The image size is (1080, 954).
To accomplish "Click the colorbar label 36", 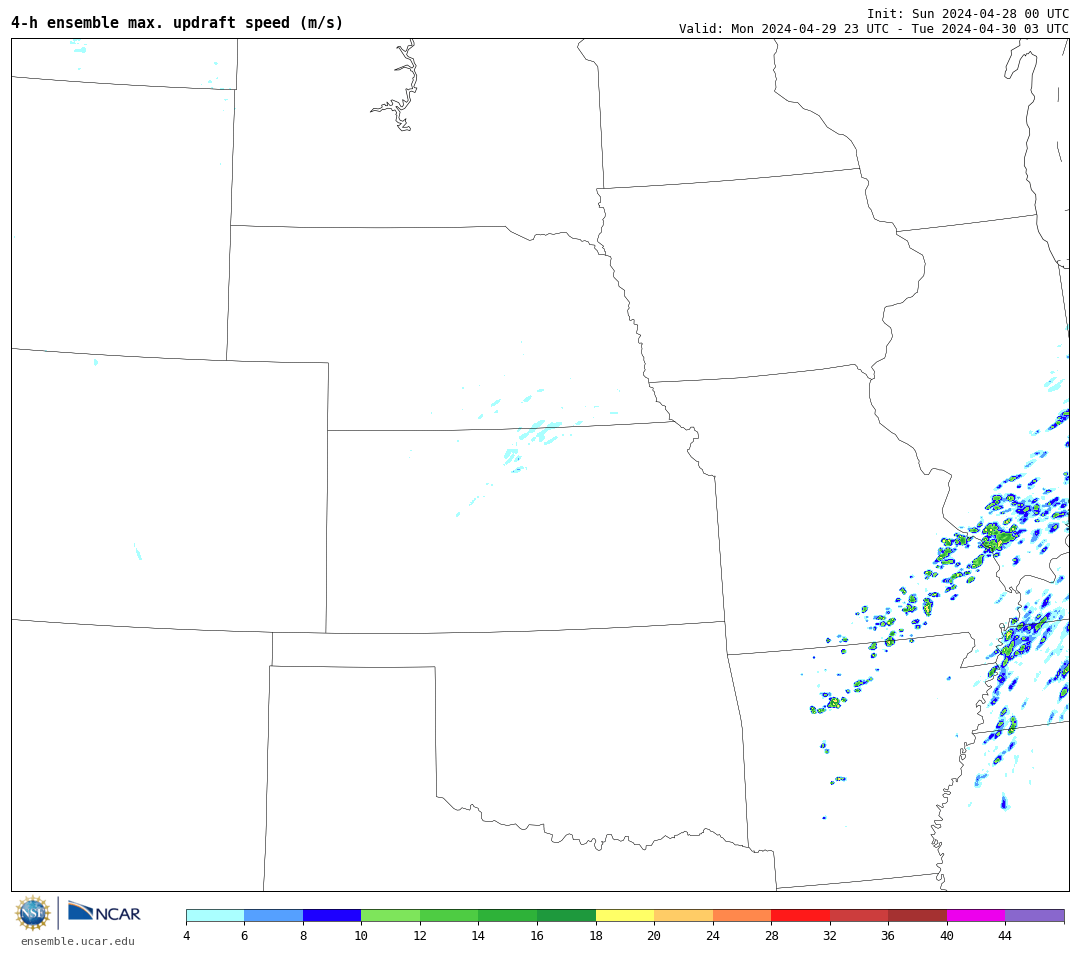I will [x=889, y=936].
